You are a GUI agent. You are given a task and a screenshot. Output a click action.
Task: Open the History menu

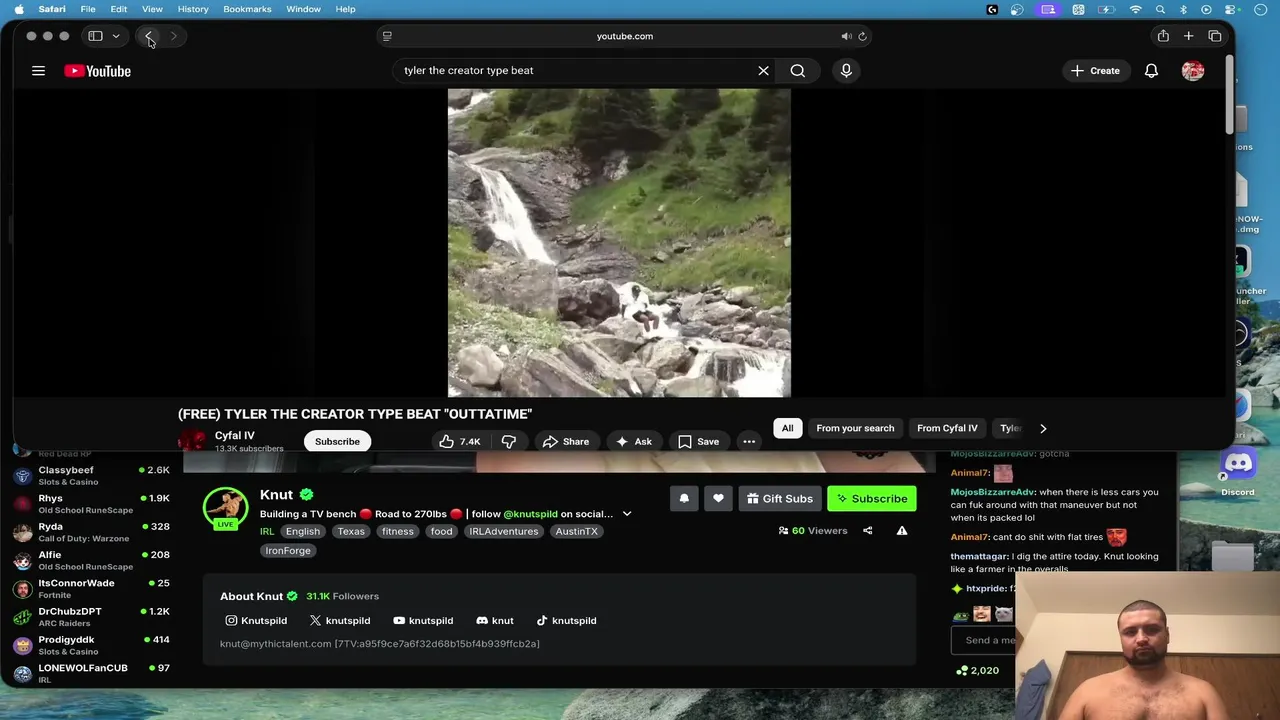point(193,9)
